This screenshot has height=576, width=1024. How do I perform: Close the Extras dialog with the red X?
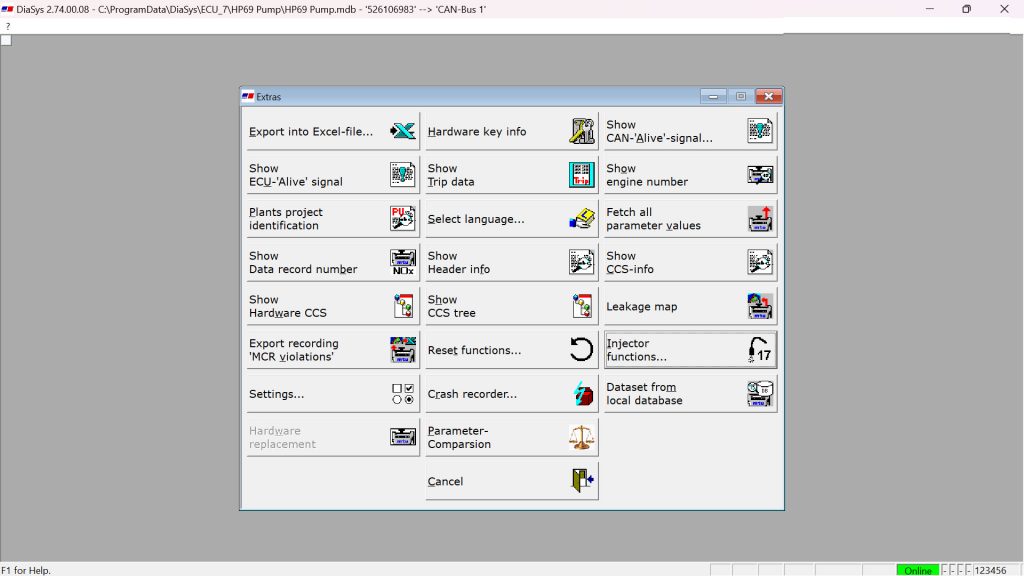[769, 97]
